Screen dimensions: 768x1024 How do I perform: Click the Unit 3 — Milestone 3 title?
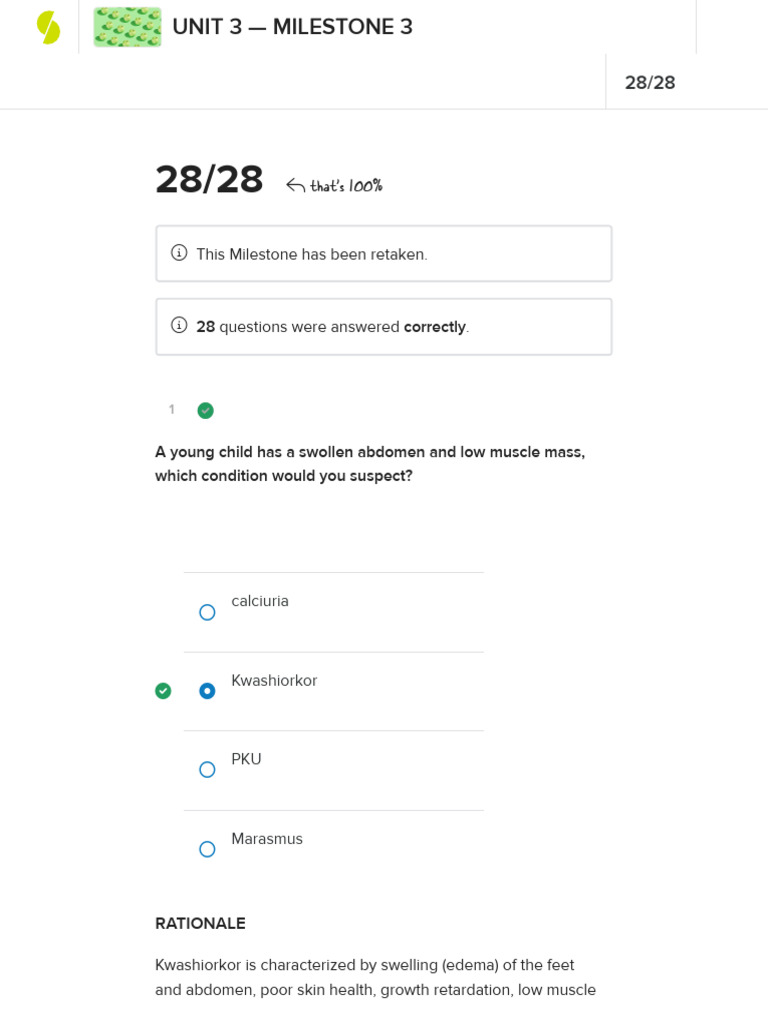click(292, 27)
